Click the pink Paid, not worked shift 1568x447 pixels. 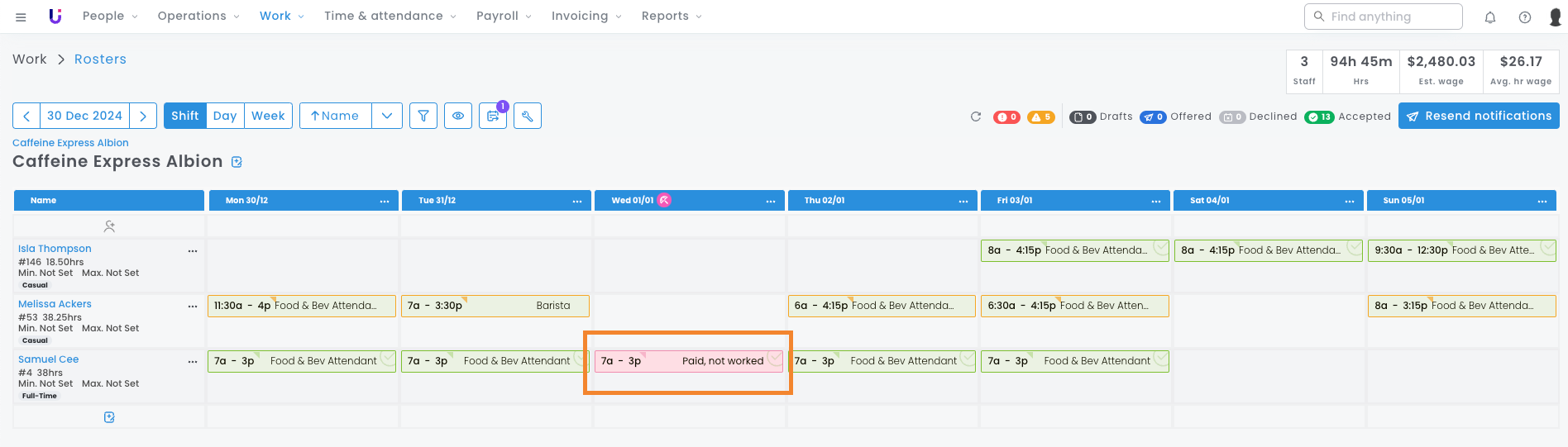coord(689,361)
